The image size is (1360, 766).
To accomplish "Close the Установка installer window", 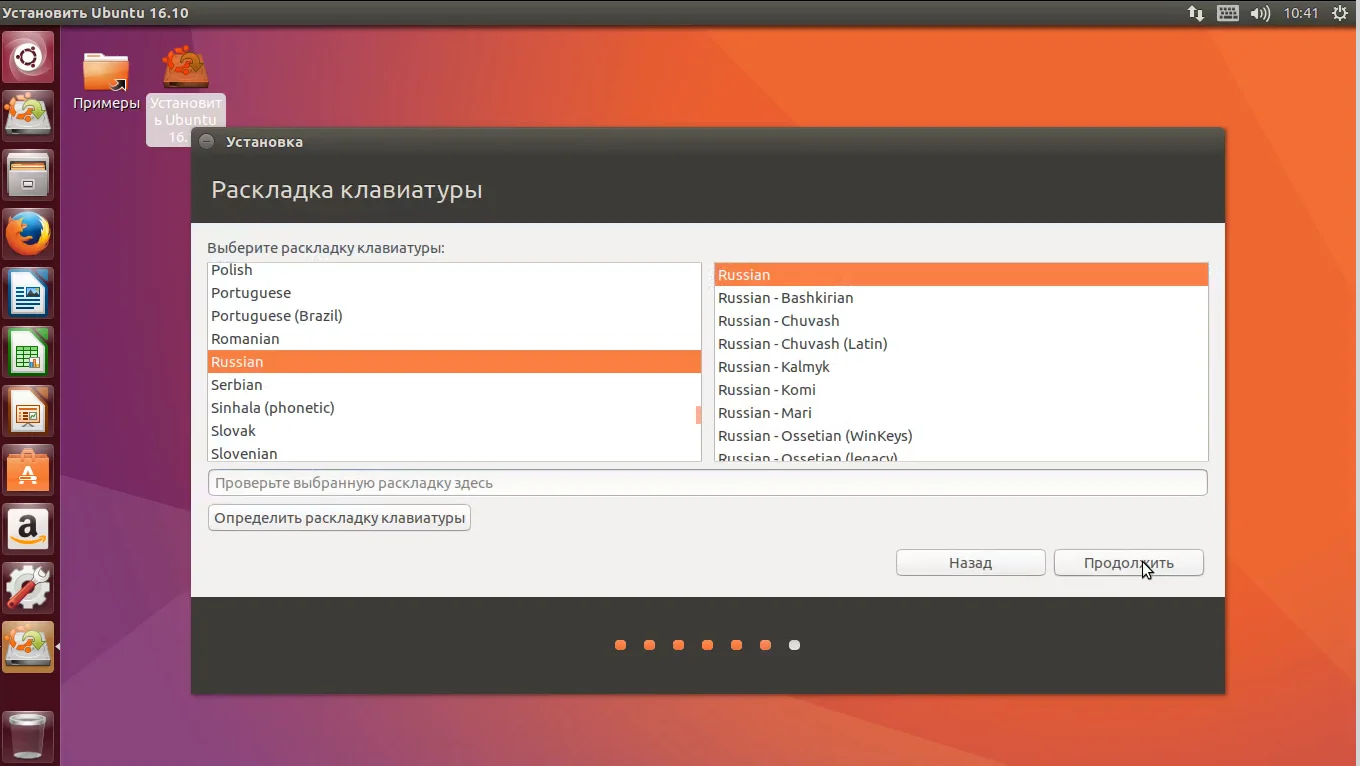I will pos(207,142).
